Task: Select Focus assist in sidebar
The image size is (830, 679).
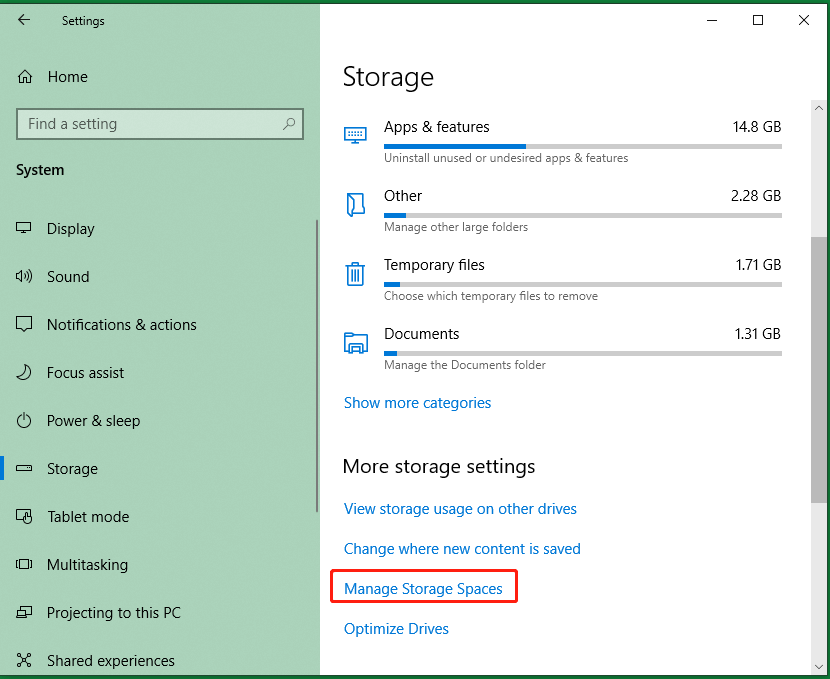Action: pyautogui.click(x=85, y=373)
